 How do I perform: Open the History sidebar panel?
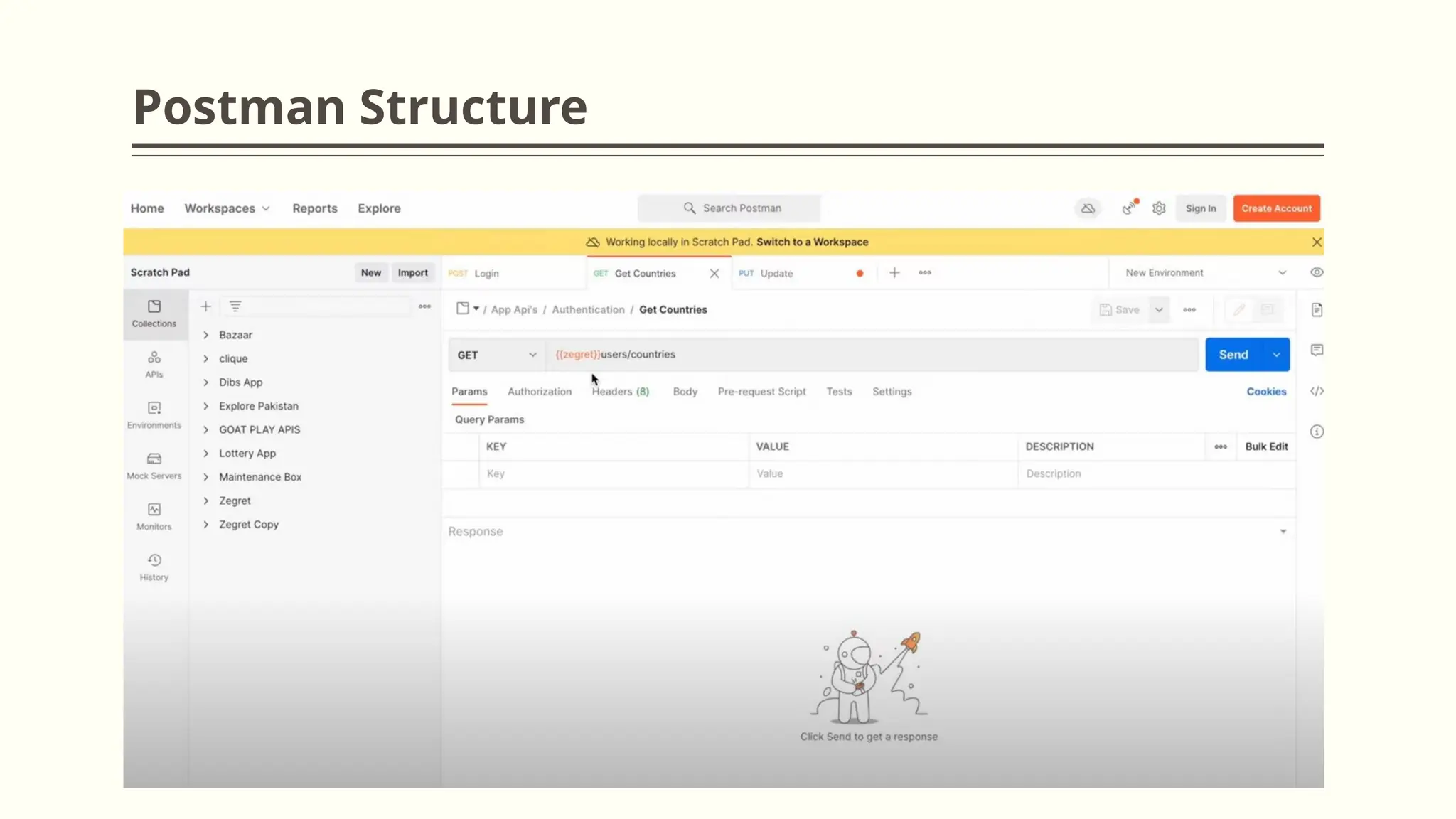coord(154,567)
